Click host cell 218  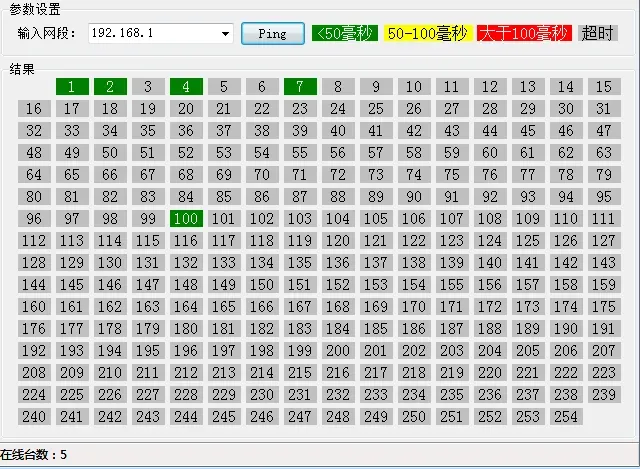[x=414, y=373]
